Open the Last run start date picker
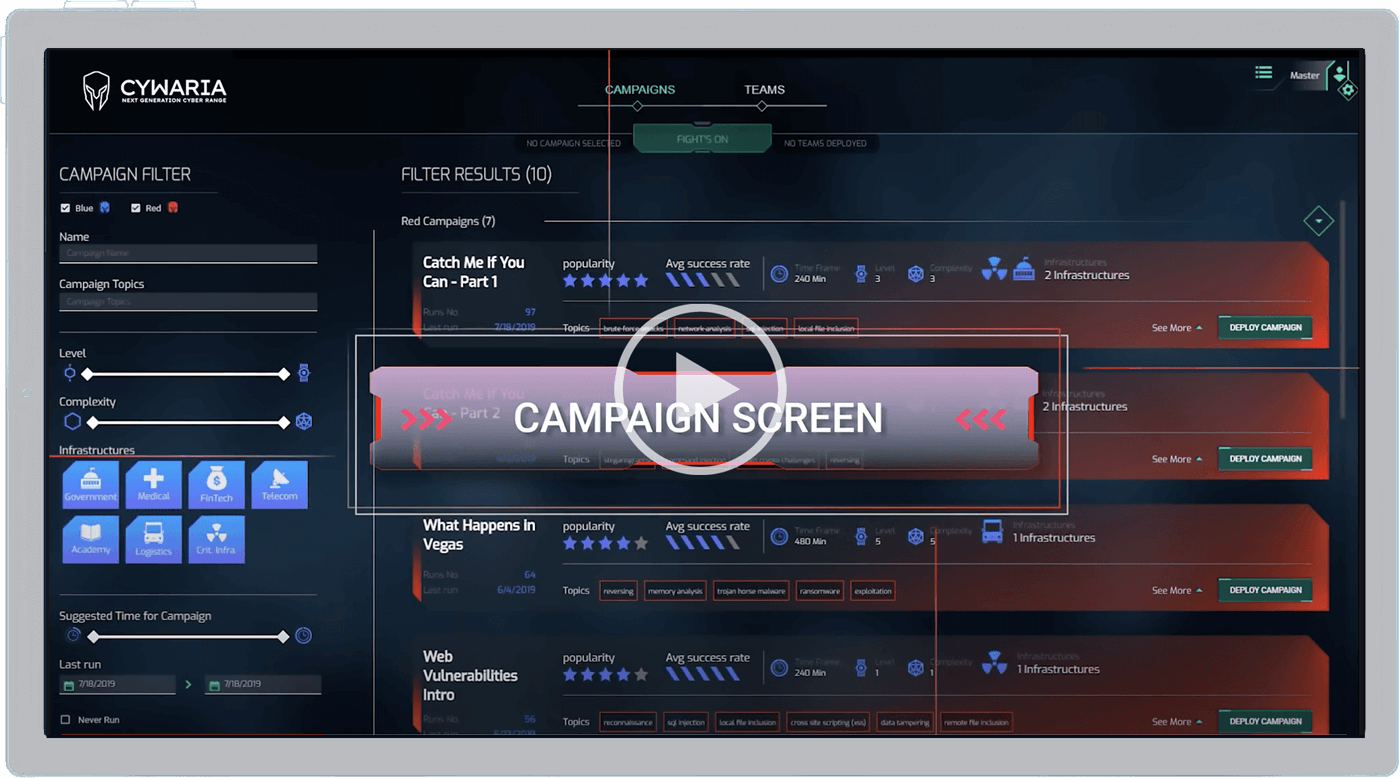The image size is (1400, 778). coord(118,685)
